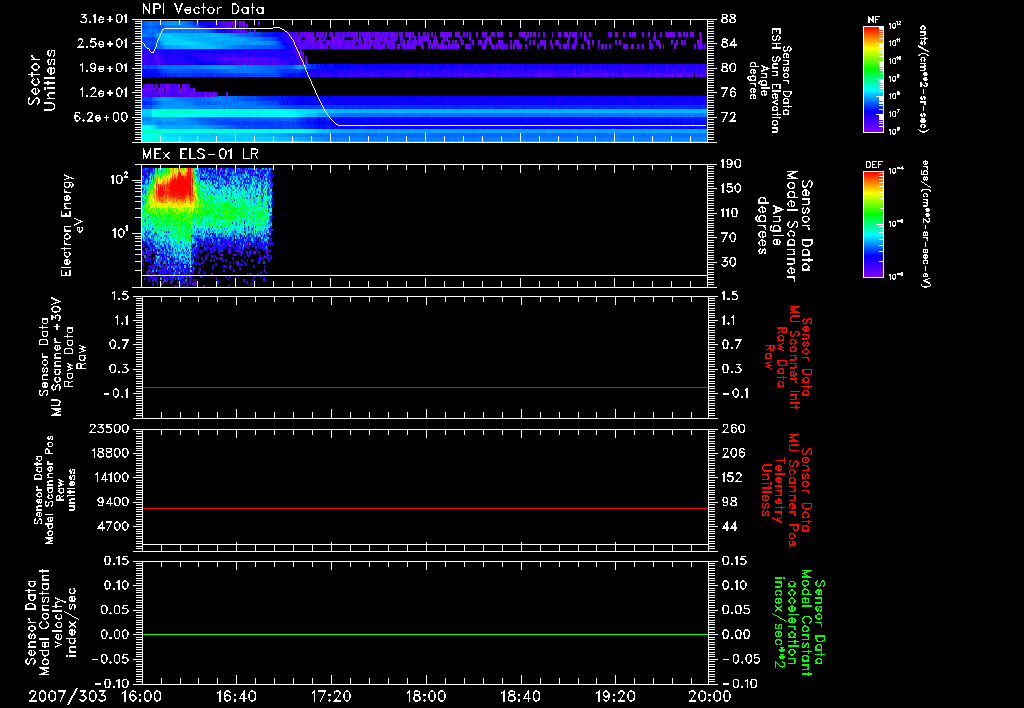The width and height of the screenshot is (1024, 708).
Task: Click the 1.9e+01 sector tick label
Action: 103,68
